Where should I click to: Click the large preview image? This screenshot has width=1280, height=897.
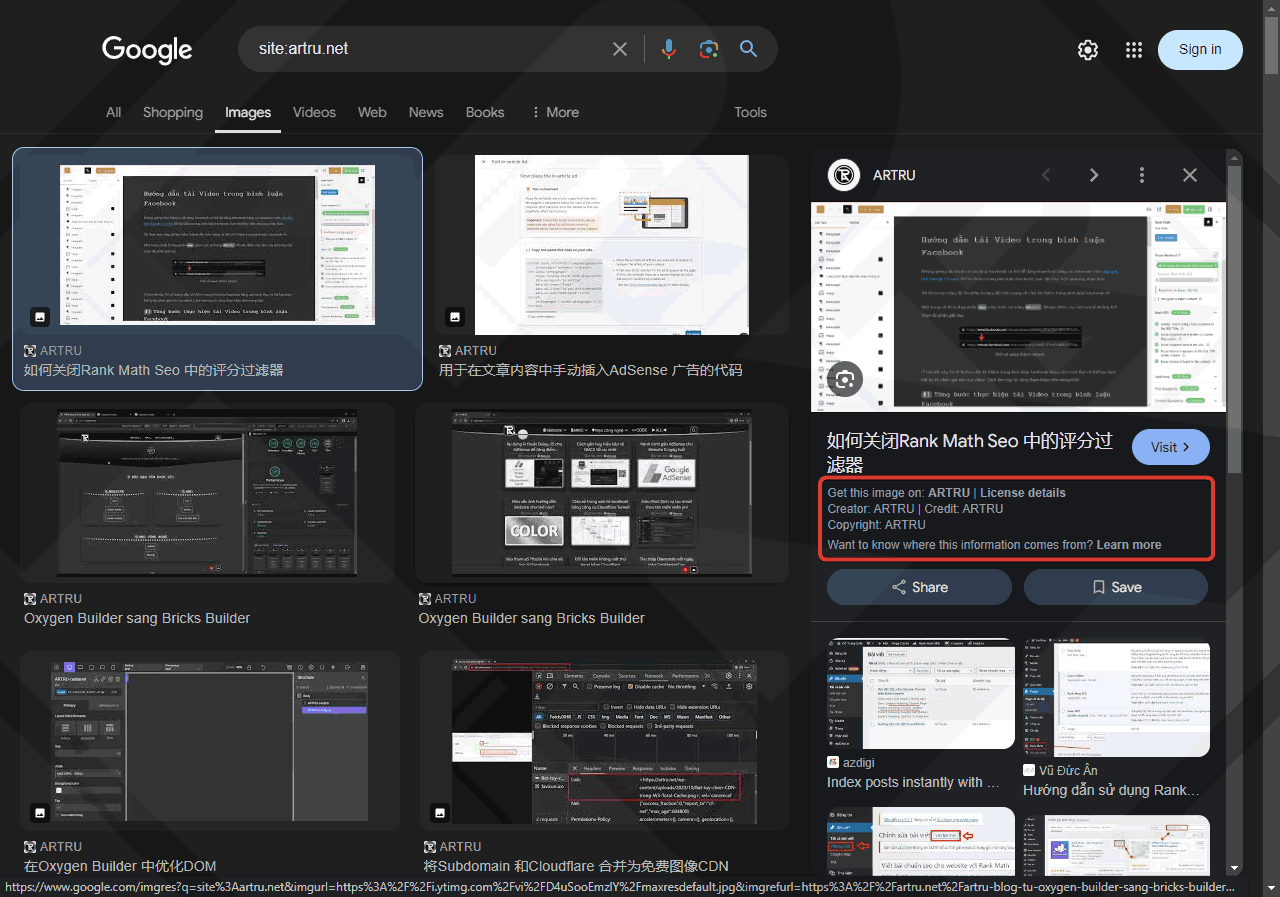tap(1018, 306)
